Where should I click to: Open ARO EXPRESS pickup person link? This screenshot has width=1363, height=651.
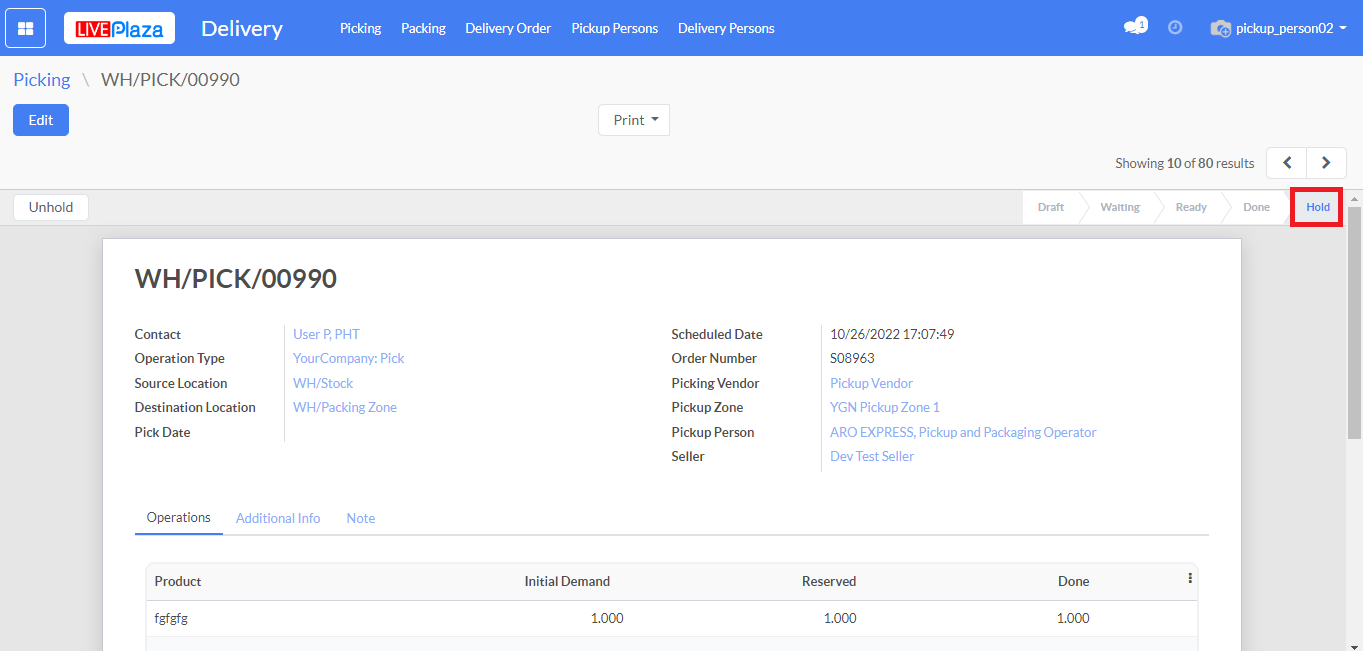[x=963, y=432]
